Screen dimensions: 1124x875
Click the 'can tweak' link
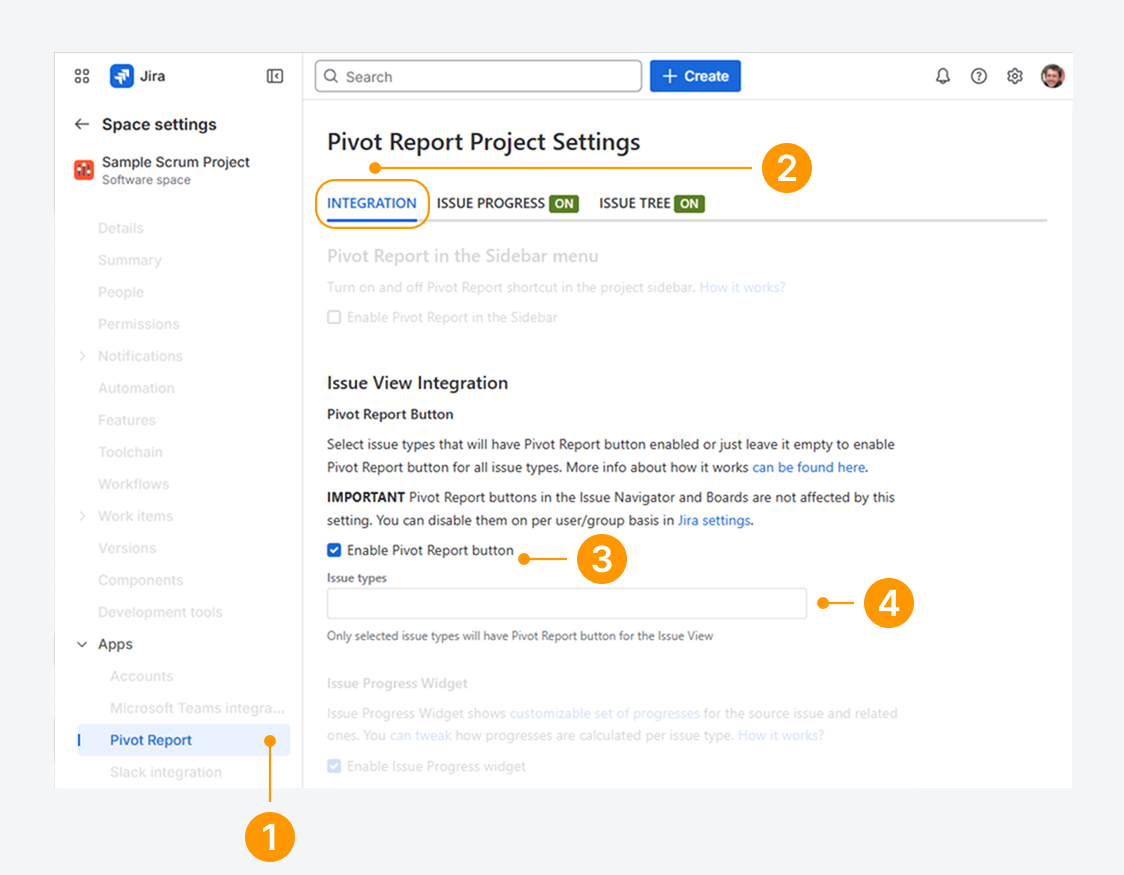click(421, 735)
